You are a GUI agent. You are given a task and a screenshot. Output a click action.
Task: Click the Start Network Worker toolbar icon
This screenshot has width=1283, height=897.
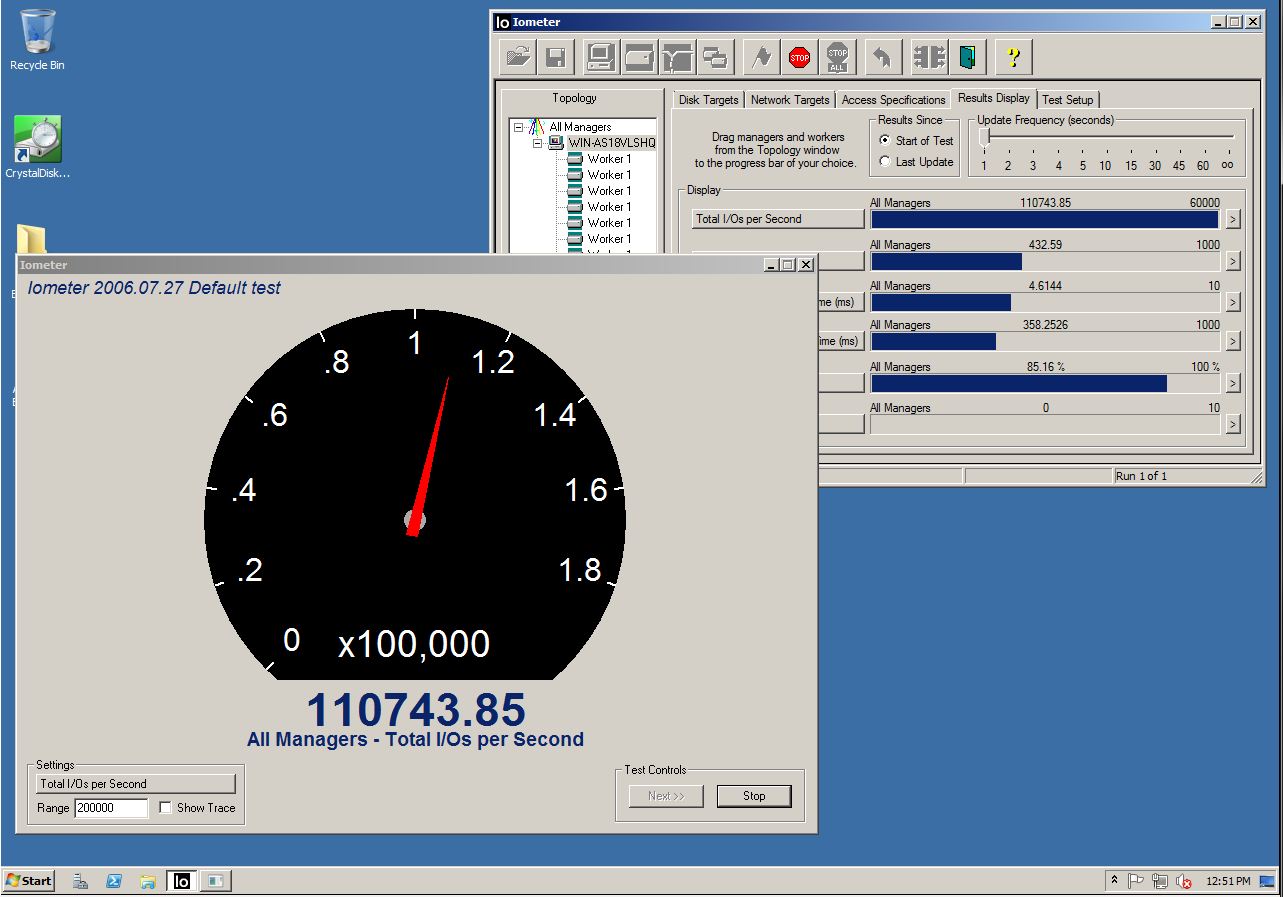pyautogui.click(x=678, y=57)
